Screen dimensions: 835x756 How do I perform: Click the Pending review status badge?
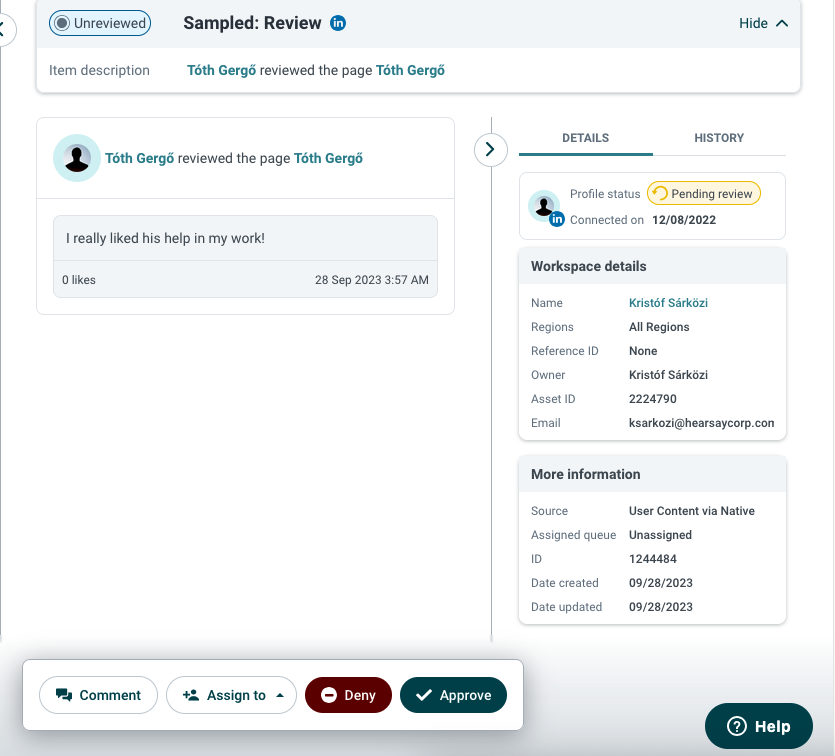point(703,193)
